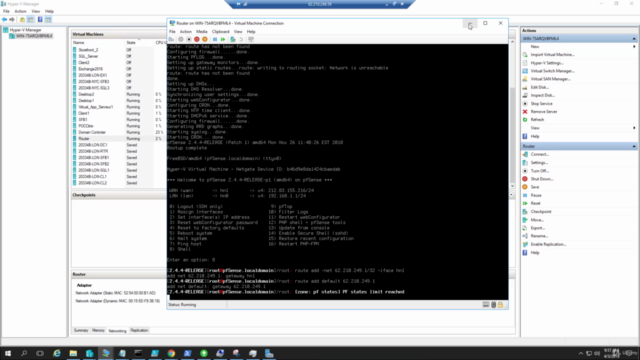Click Export in Router actions
The height and width of the screenshot is (360, 640).
click(538, 228)
